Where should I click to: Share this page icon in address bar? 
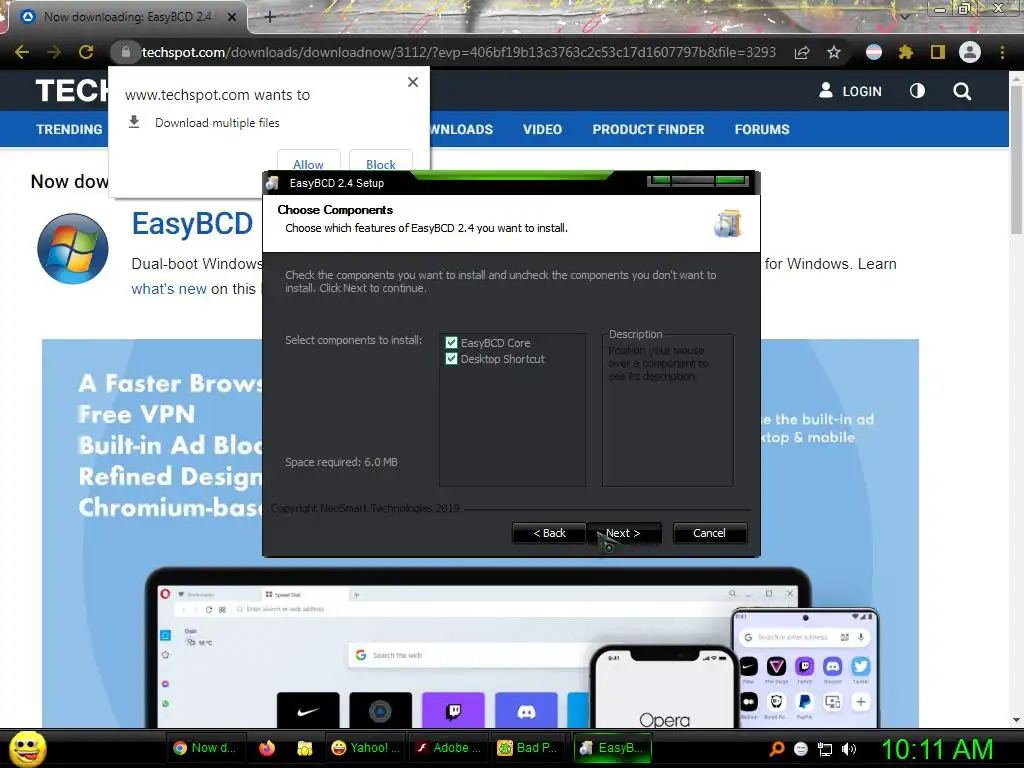pyautogui.click(x=802, y=52)
